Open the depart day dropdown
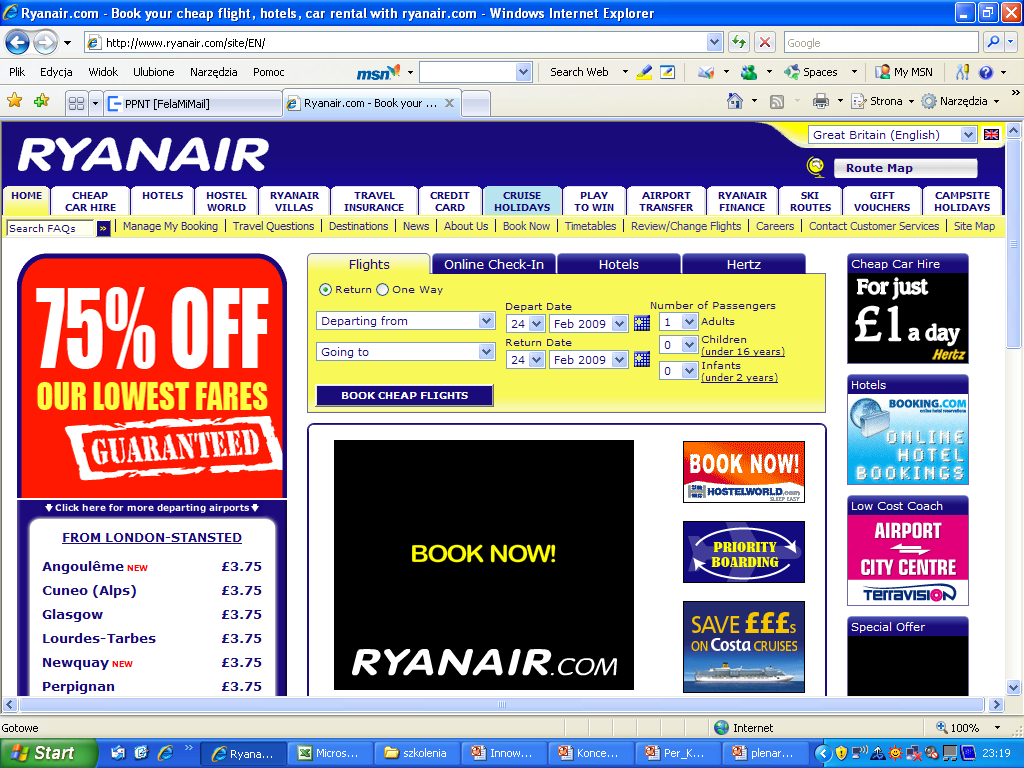The height and width of the screenshot is (768, 1024). tap(526, 323)
